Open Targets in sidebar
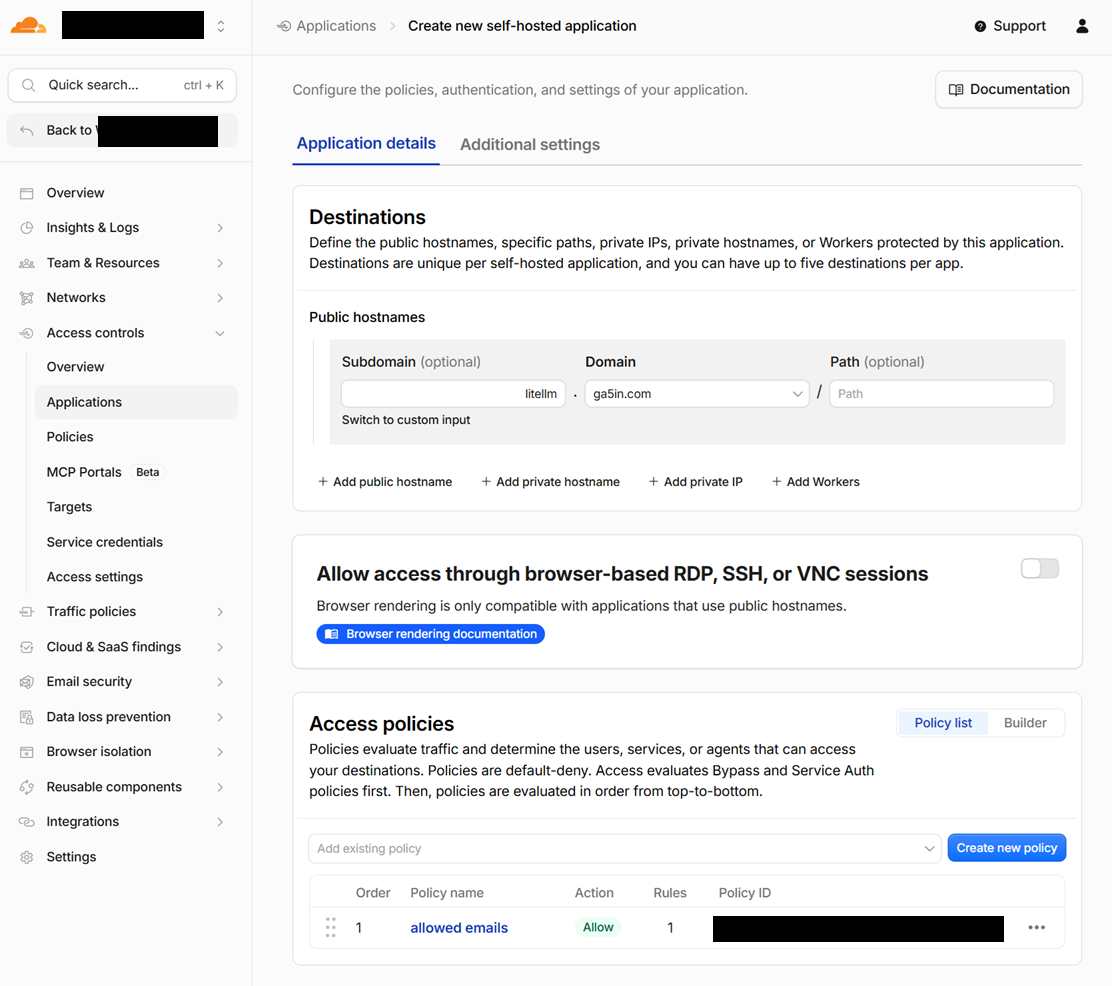 point(70,507)
